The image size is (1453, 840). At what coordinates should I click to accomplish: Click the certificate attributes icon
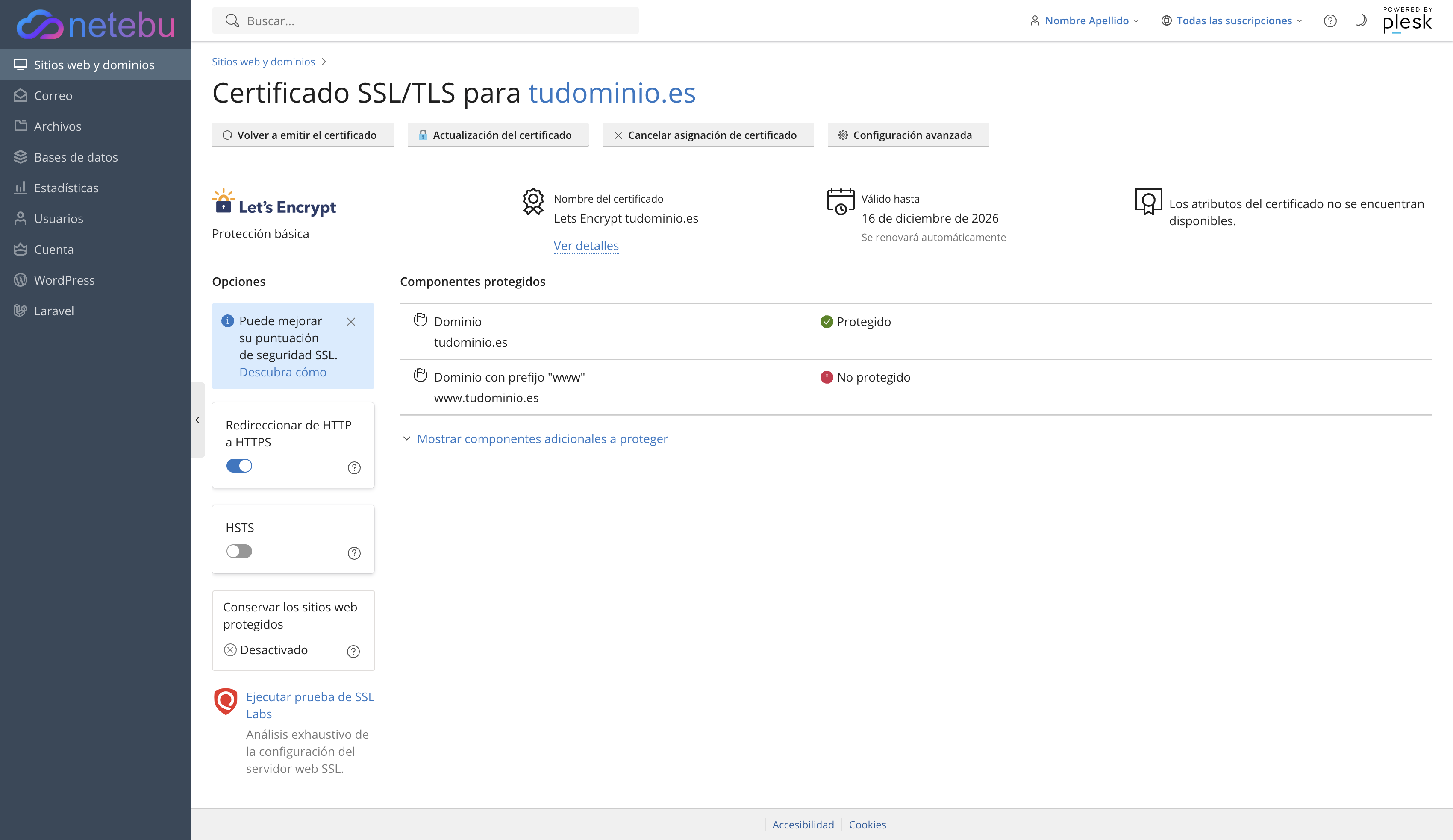(1148, 202)
